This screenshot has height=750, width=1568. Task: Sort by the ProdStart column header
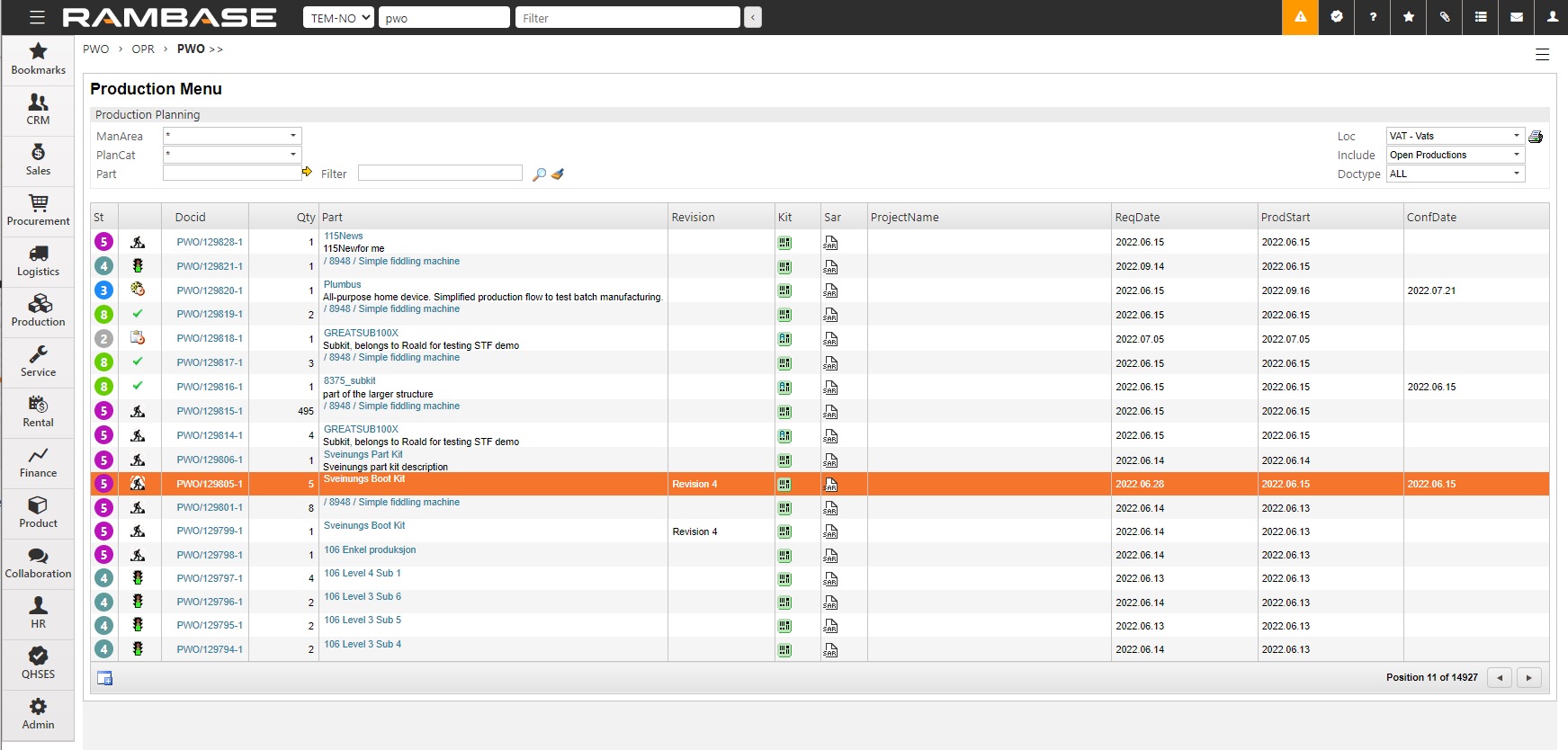(x=1286, y=217)
